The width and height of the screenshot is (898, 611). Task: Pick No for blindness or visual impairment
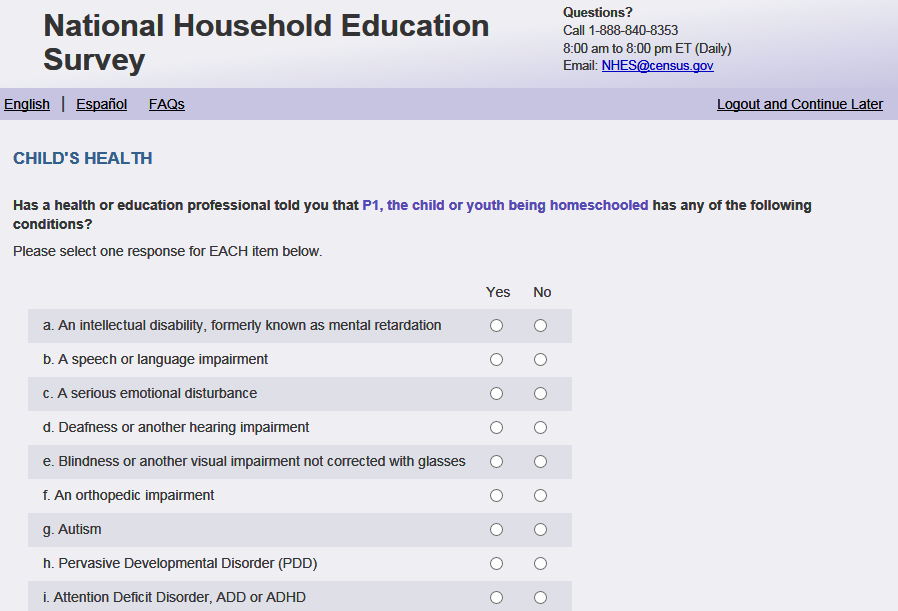pyautogui.click(x=541, y=462)
